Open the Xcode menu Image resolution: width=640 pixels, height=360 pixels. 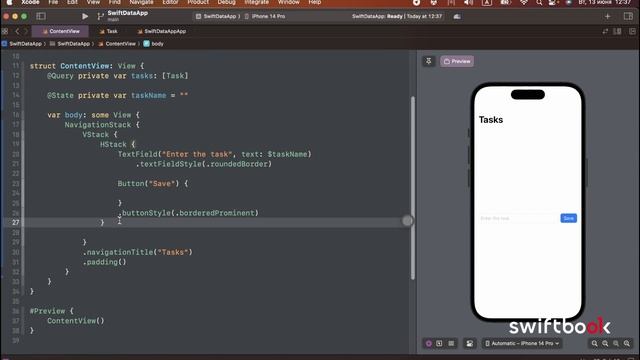pos(30,2)
